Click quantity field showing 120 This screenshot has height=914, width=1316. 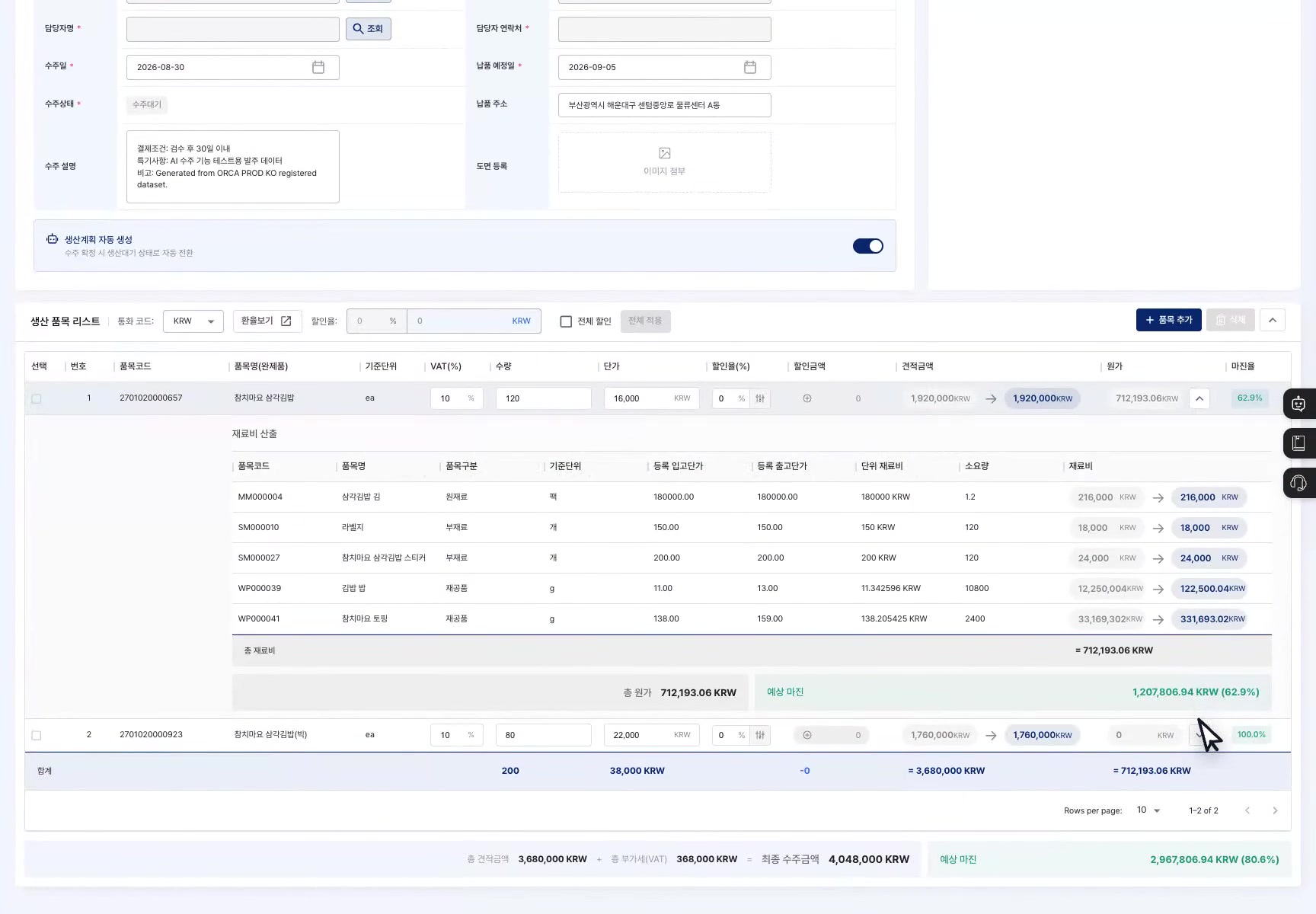544,398
